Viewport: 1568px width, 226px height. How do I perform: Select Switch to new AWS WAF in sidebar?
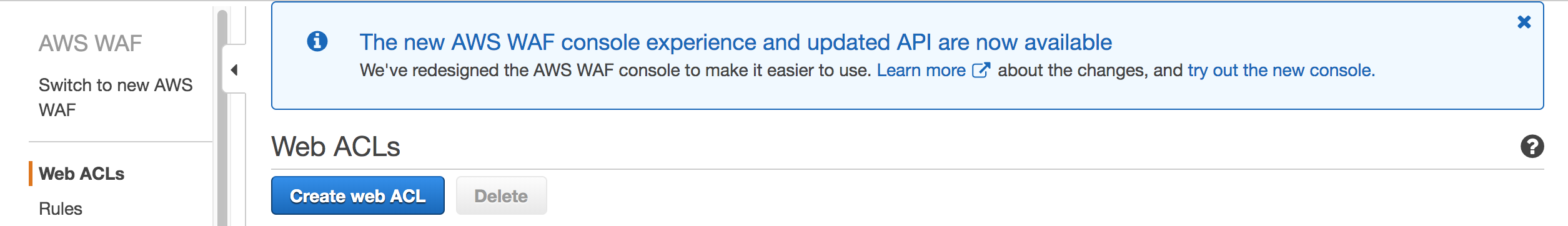[x=116, y=97]
